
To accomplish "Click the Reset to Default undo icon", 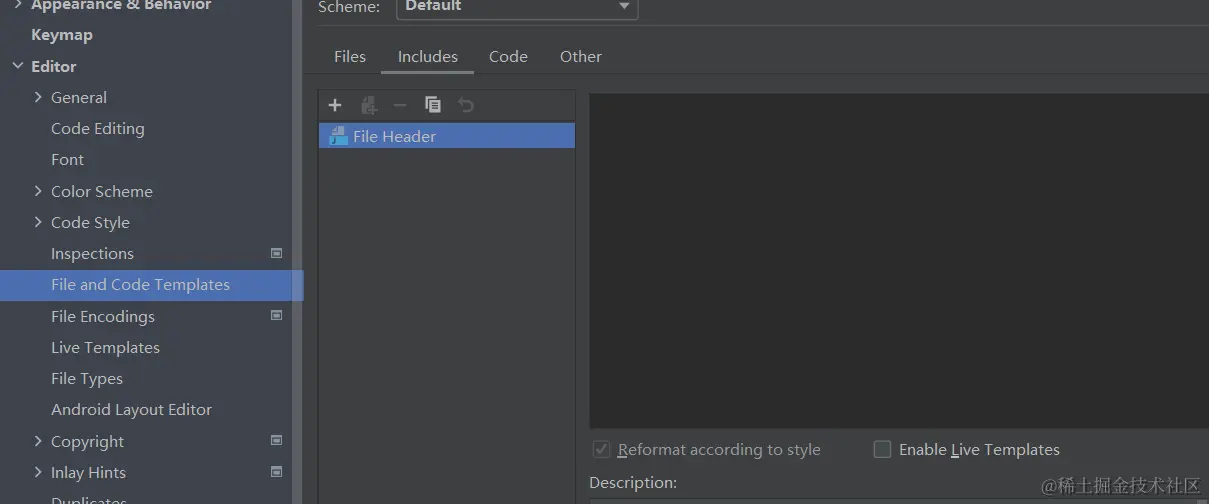I will (465, 105).
